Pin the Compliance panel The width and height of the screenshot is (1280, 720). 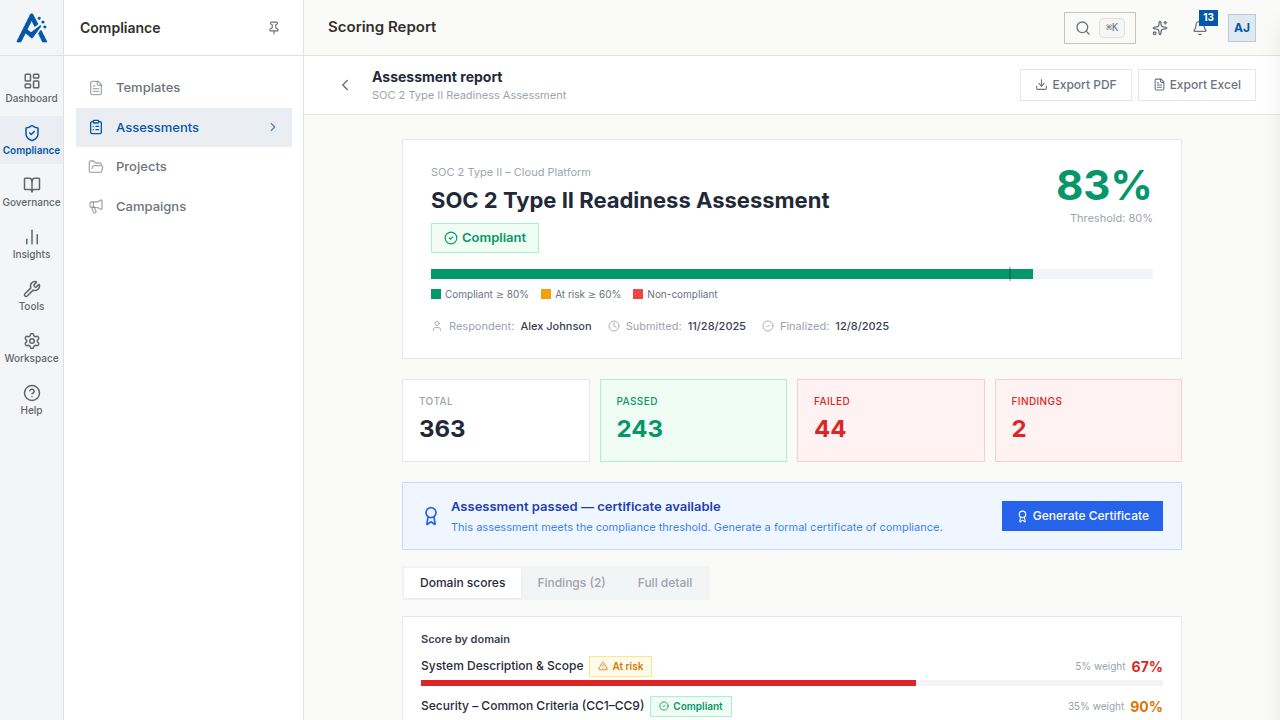coord(274,28)
